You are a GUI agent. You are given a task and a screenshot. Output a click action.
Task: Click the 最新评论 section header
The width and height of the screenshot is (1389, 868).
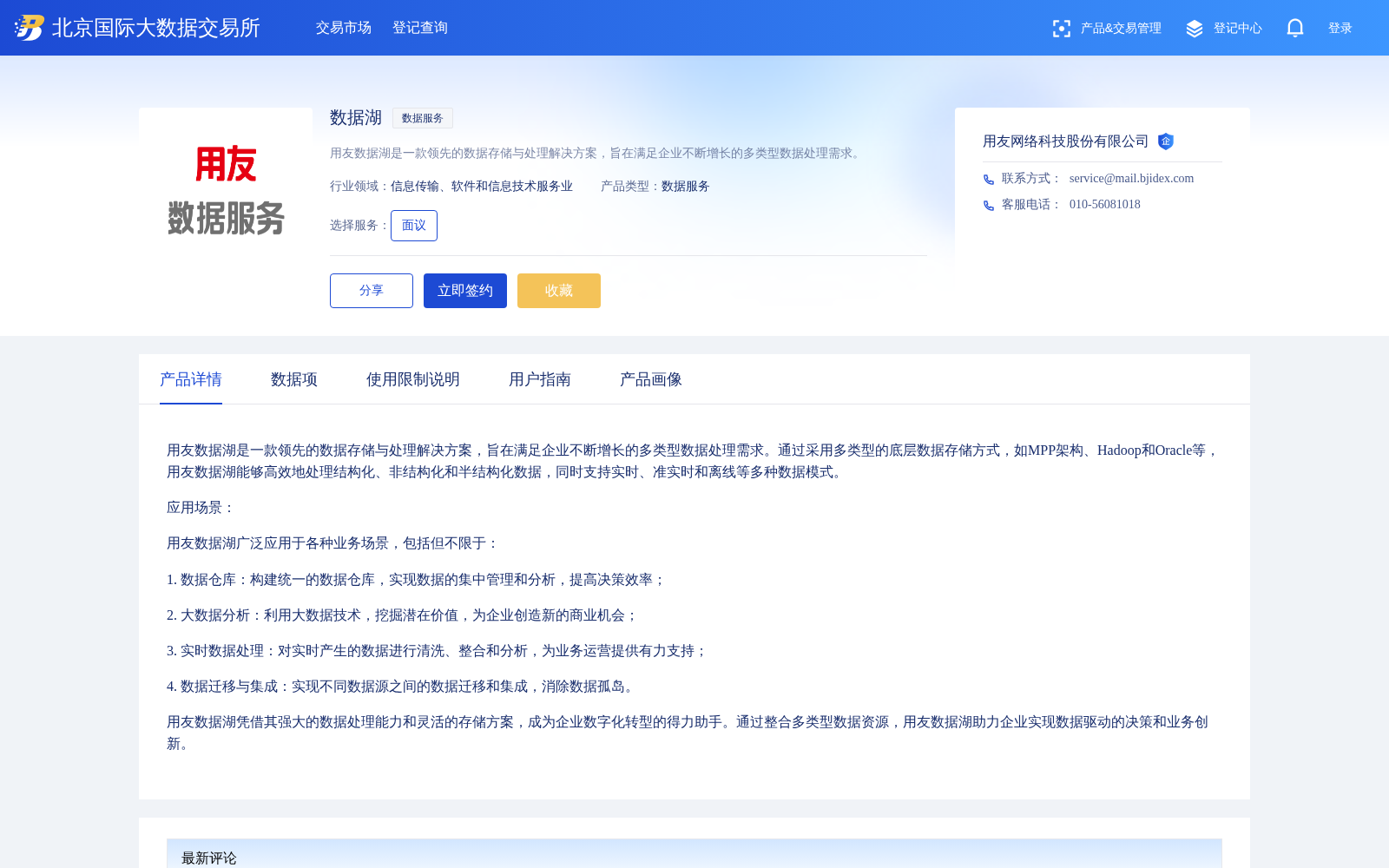[209, 858]
